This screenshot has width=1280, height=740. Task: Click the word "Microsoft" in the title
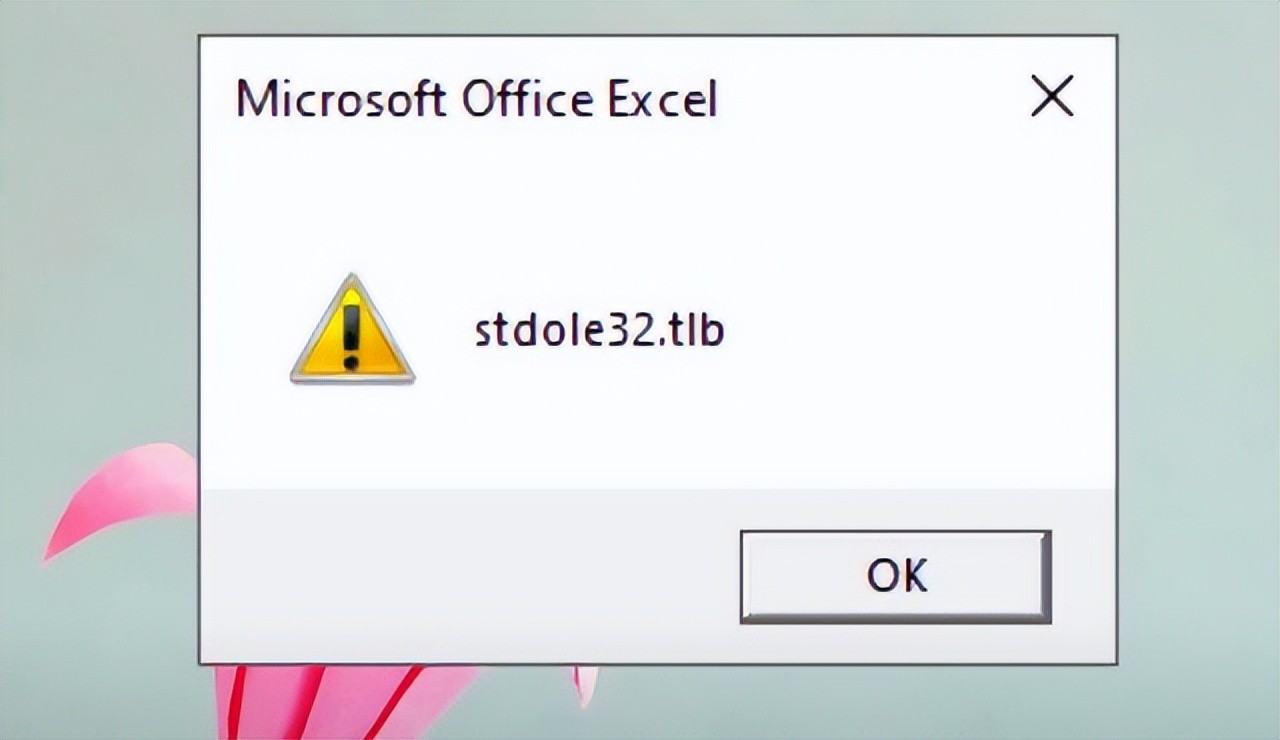[341, 100]
